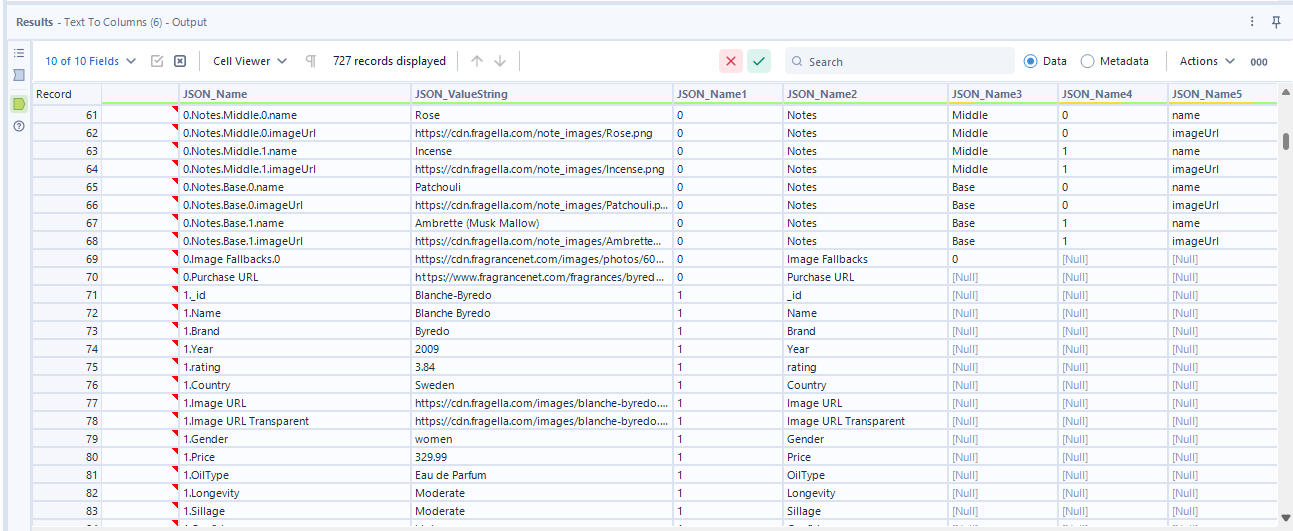
Task: Click the 000 number format icon
Action: [x=1259, y=62]
